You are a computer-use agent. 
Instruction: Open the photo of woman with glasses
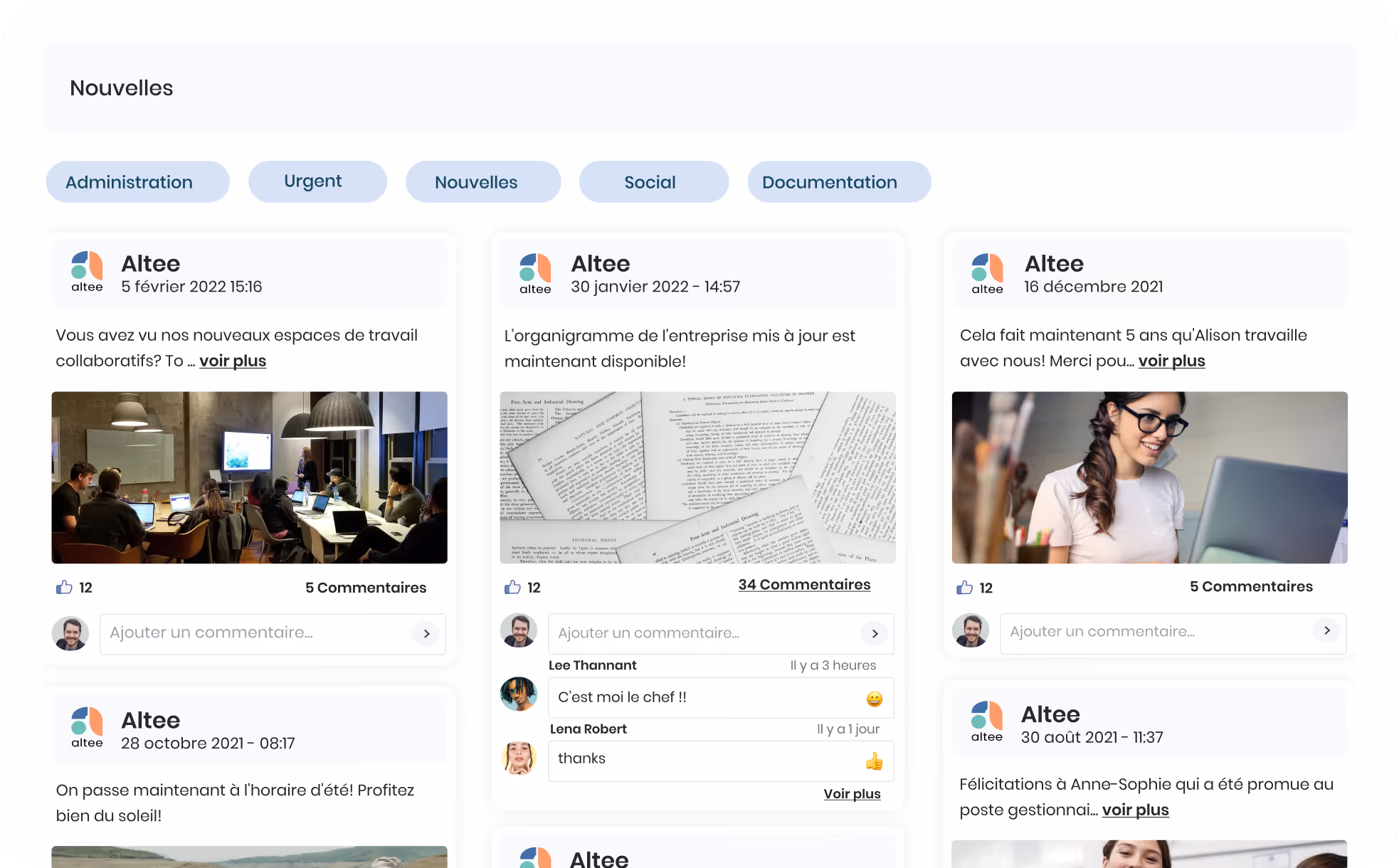1149,477
